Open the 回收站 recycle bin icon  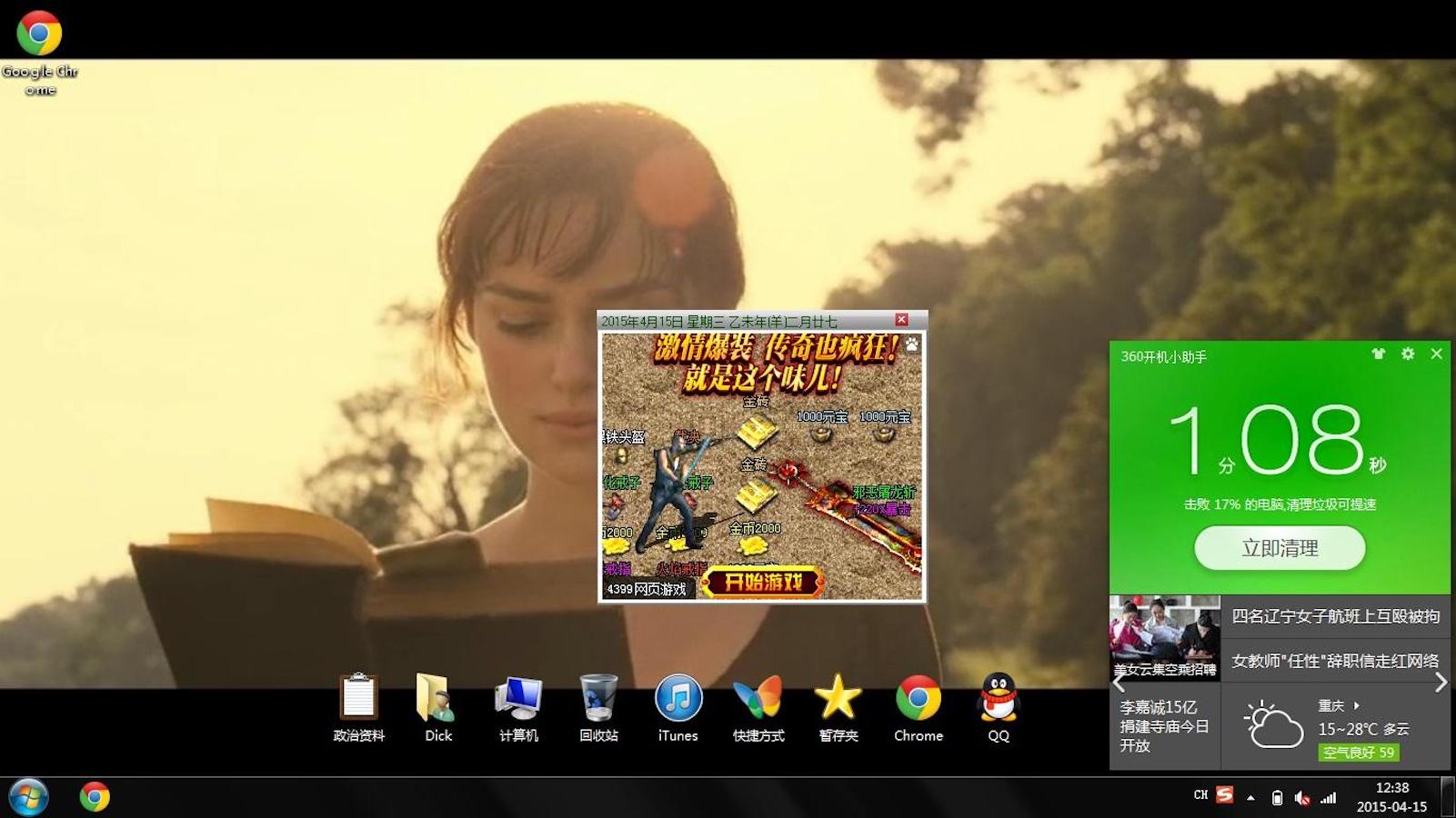598,700
